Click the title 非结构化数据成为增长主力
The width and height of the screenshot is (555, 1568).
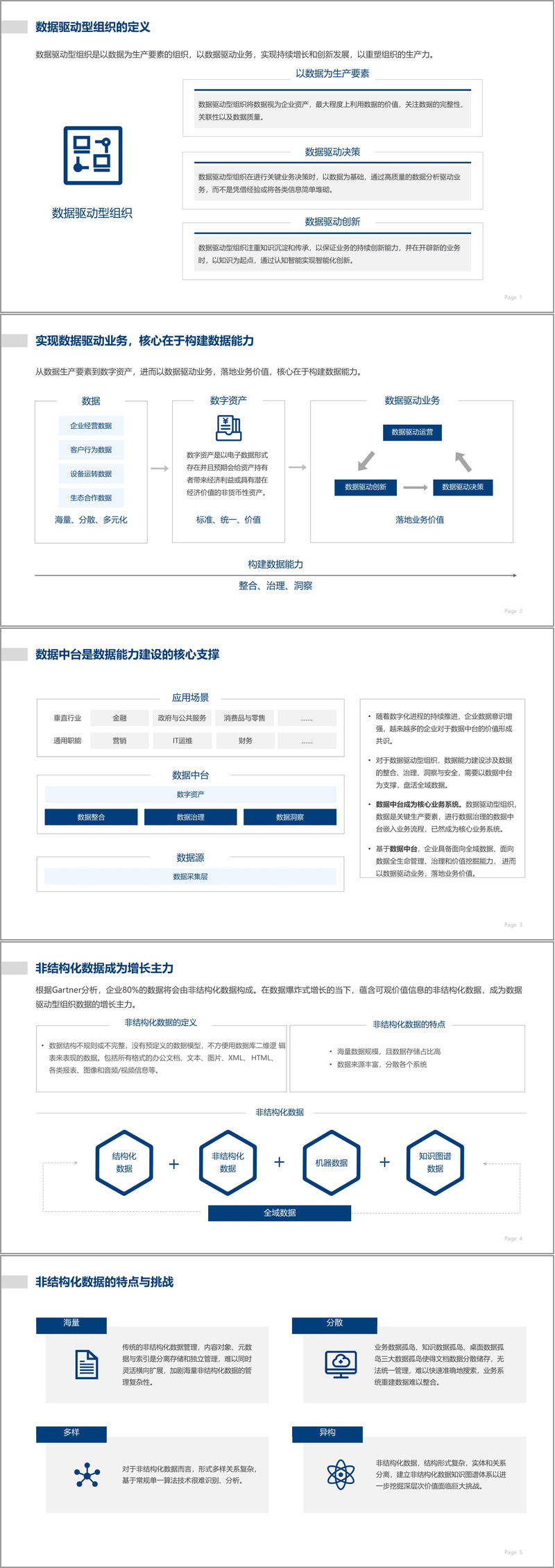(105, 968)
